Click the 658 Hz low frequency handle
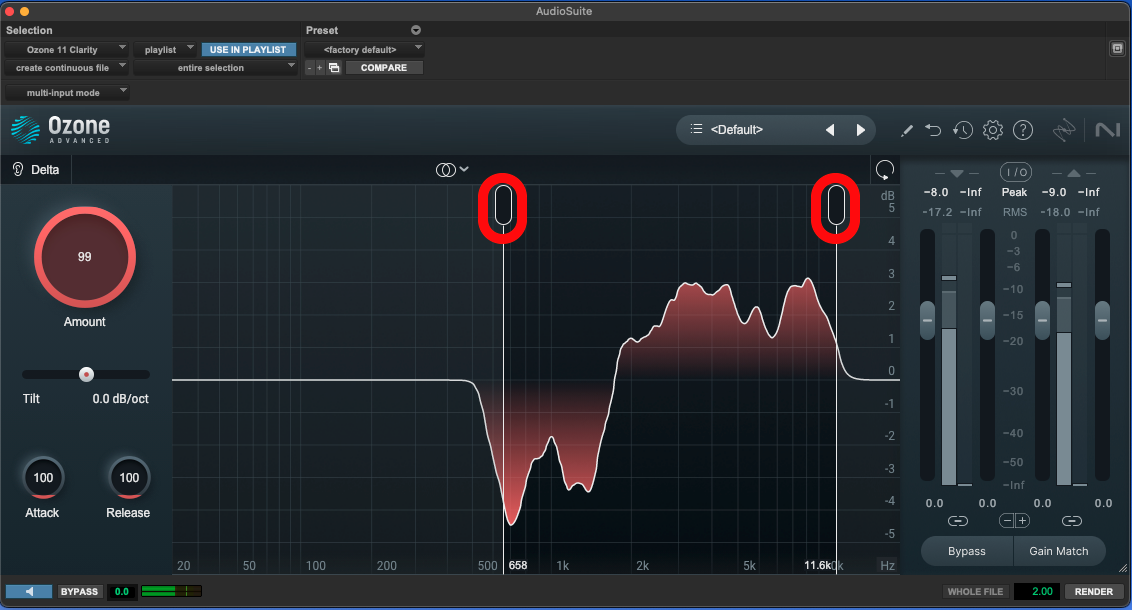 point(503,206)
